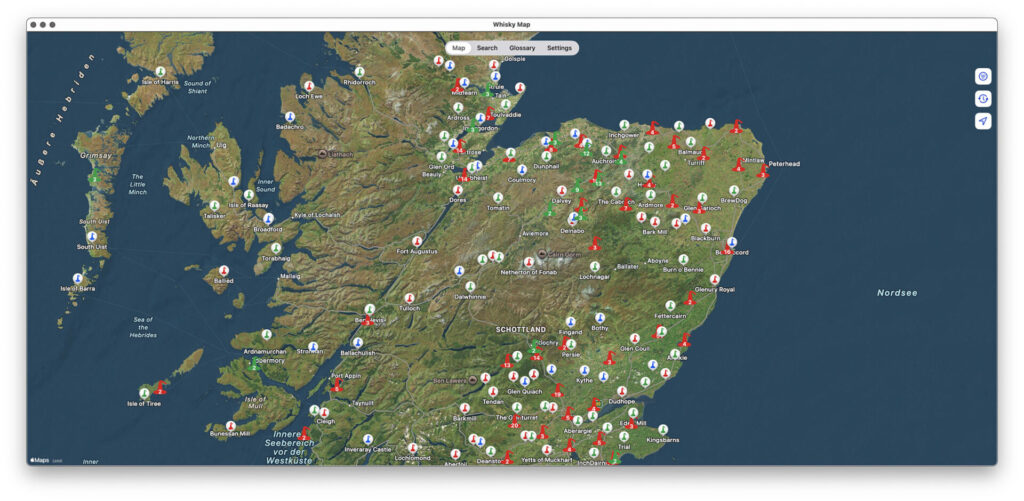
Task: Select the Map tab
Action: [458, 48]
